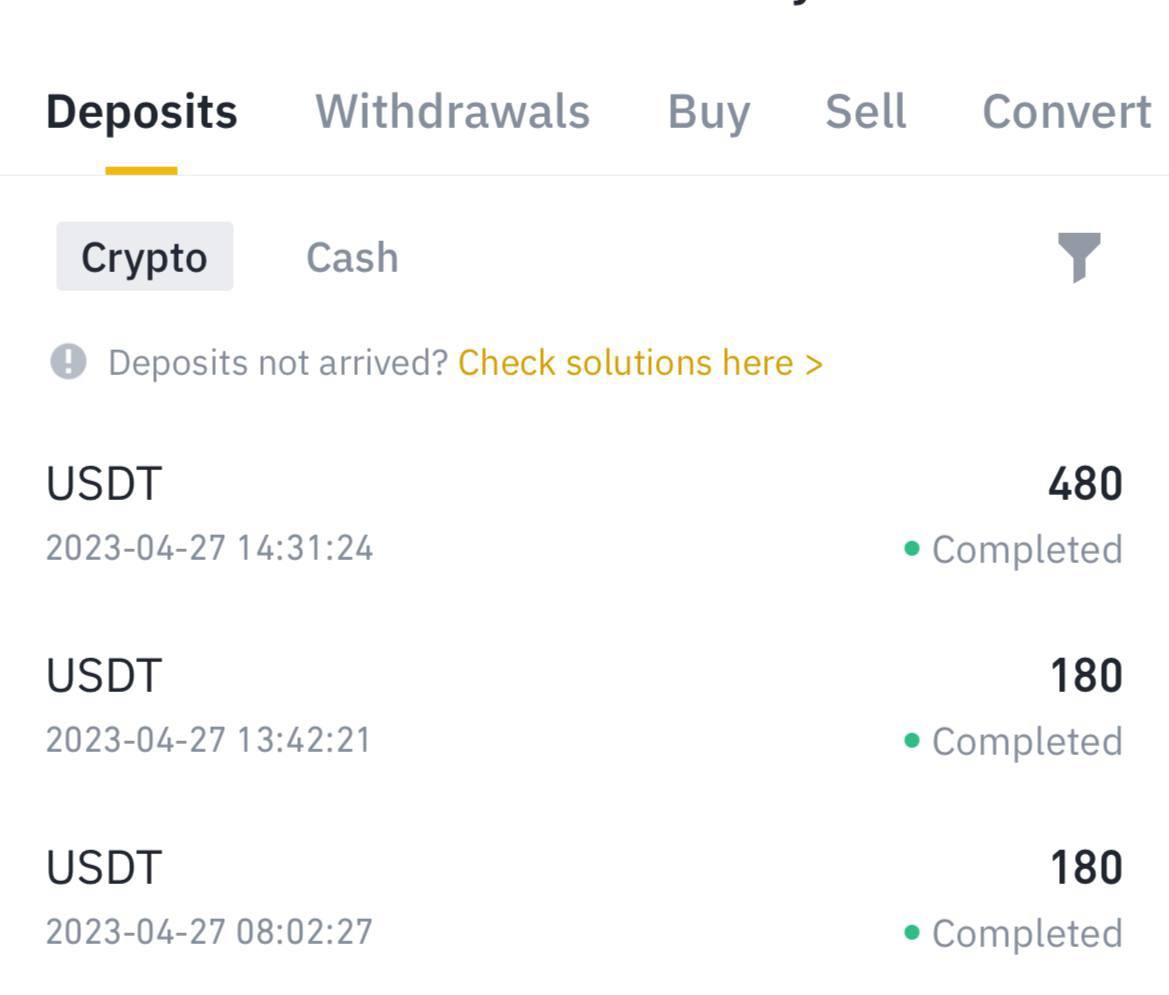Switch to the Withdrawals tab

[452, 111]
